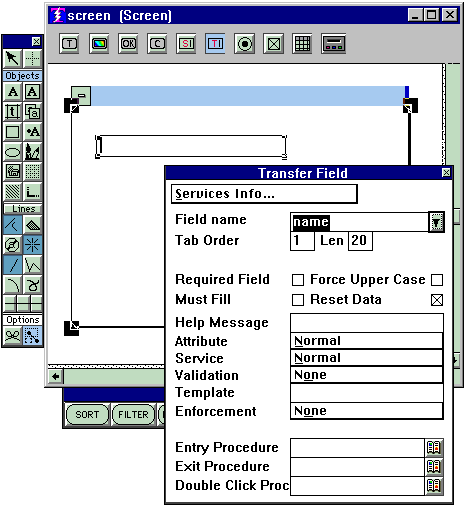Open the Field name dropdown arrow
This screenshot has width=465, height=506.
436,222
